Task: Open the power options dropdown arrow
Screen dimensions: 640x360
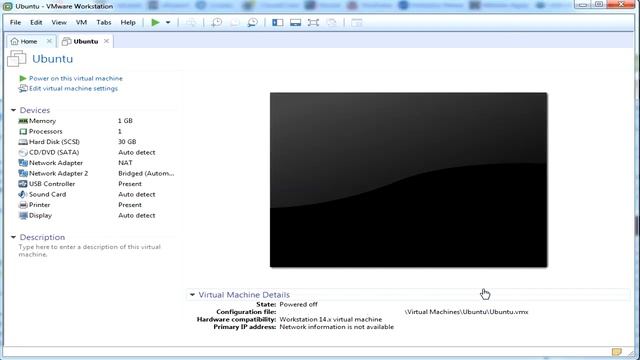Action: pyautogui.click(x=168, y=22)
